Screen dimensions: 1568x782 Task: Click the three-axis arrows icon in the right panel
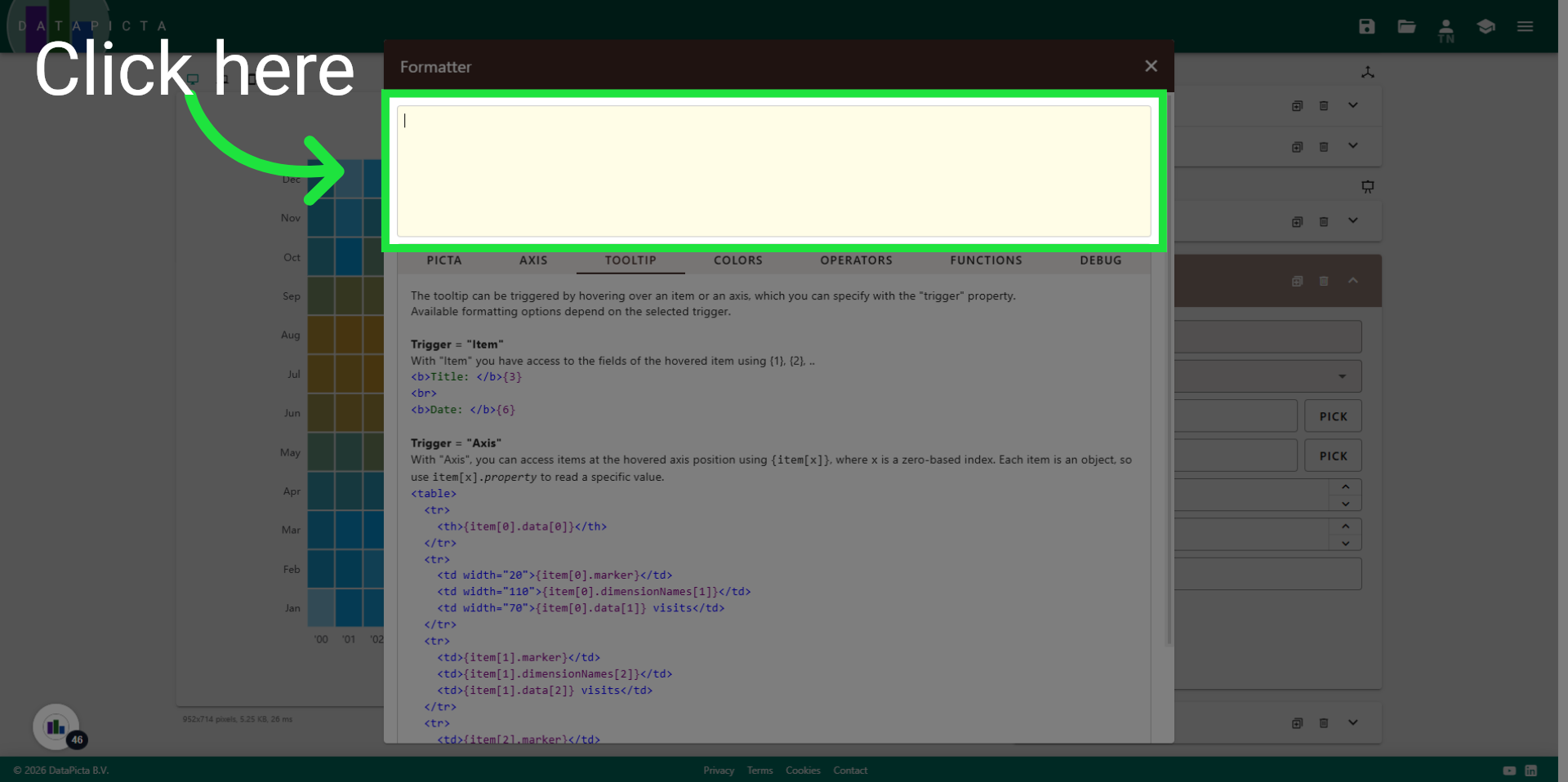point(1368,73)
